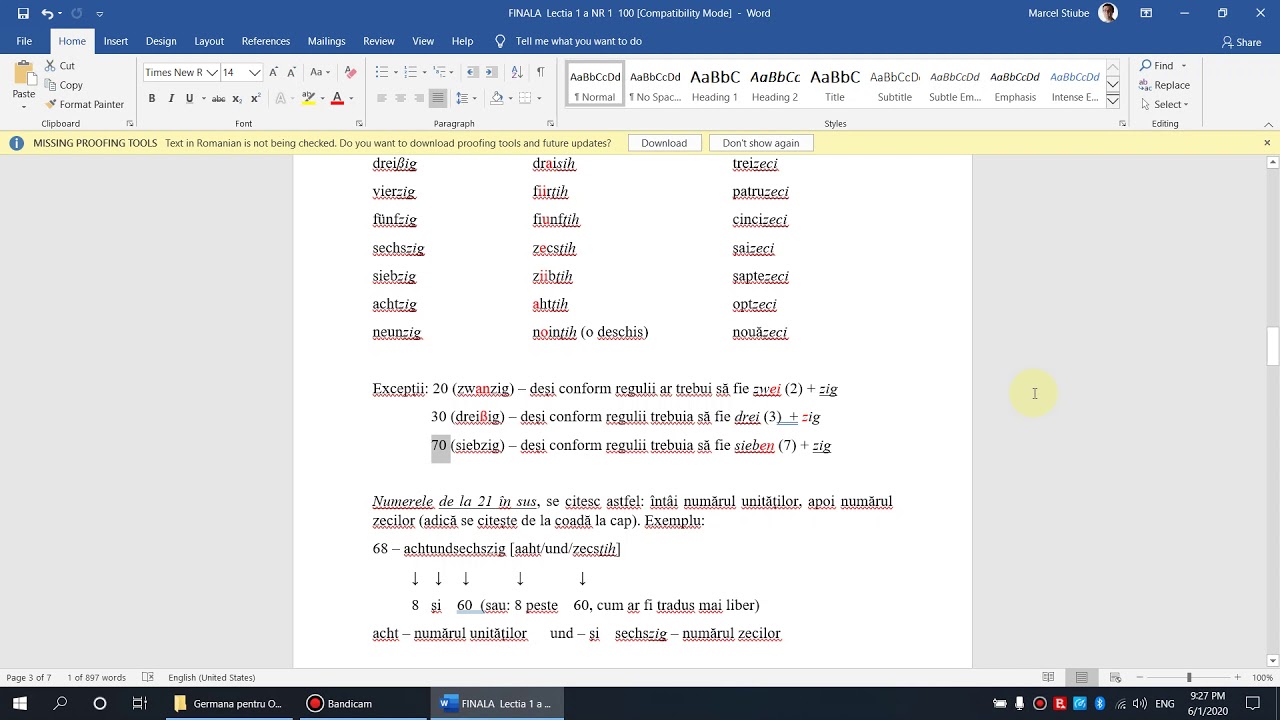Open the numbering list dropdown arrow

point(425,72)
